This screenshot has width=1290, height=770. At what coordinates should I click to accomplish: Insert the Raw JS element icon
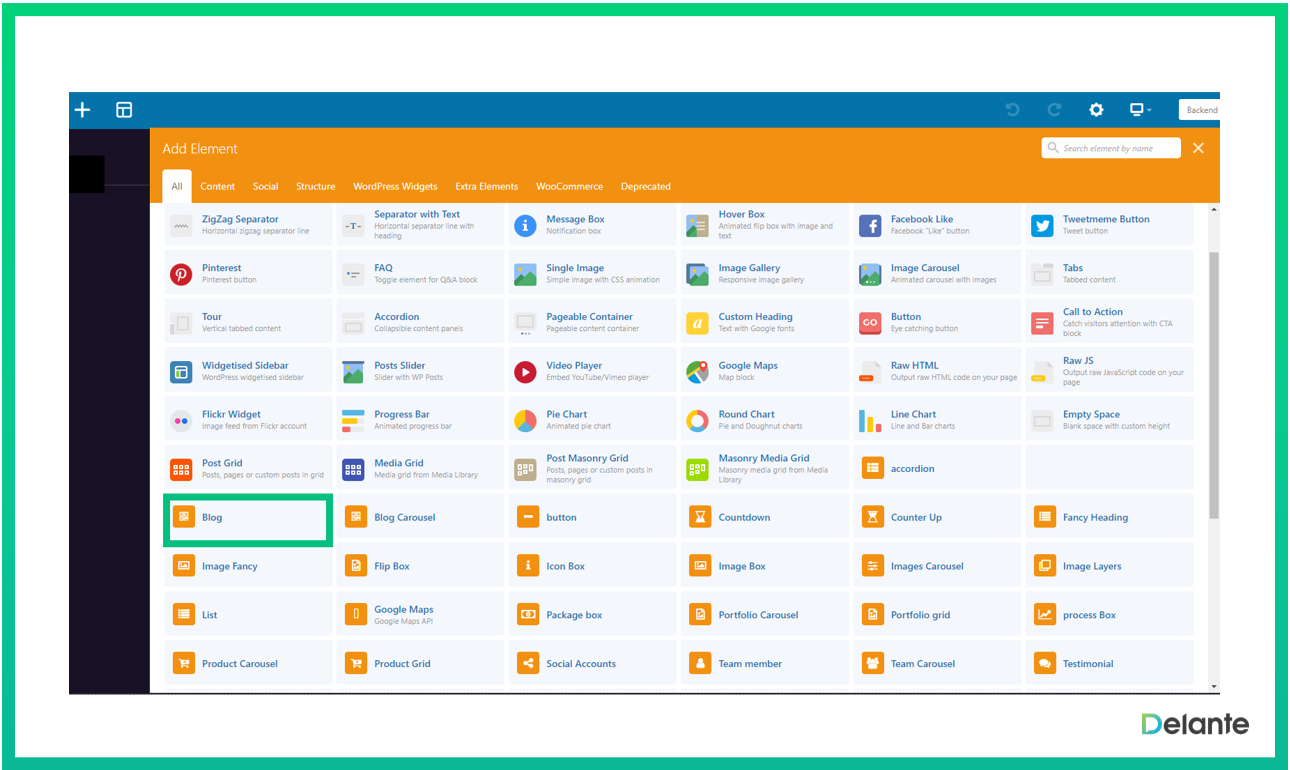tap(1042, 372)
